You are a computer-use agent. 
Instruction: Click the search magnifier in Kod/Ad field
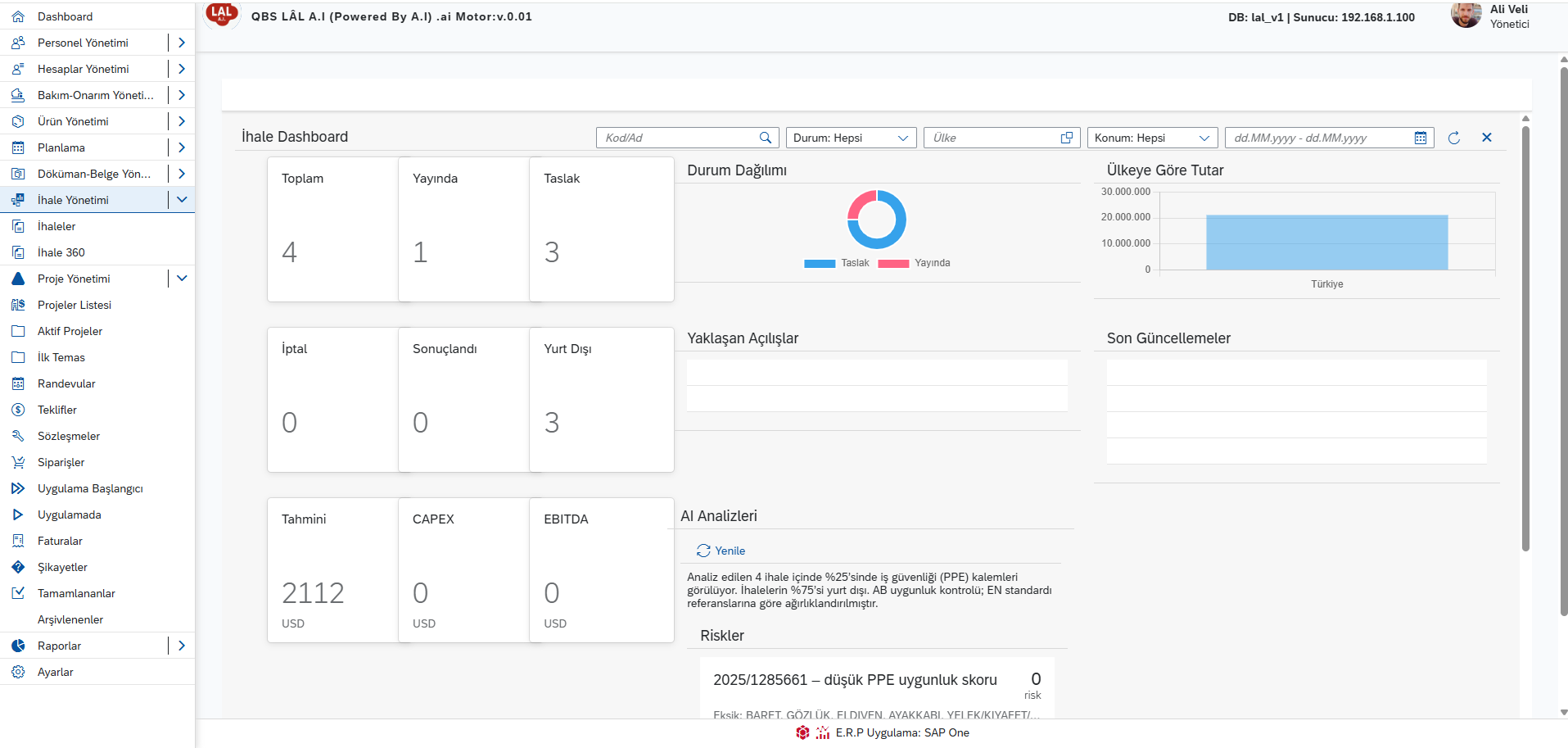click(x=766, y=138)
